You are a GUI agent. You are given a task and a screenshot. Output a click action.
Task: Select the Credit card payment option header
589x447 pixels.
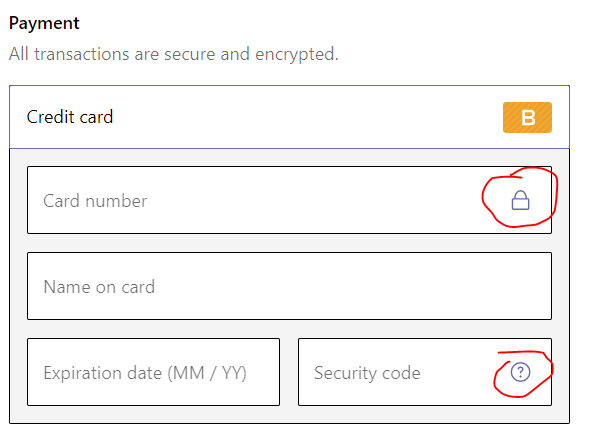pyautogui.click(x=289, y=117)
